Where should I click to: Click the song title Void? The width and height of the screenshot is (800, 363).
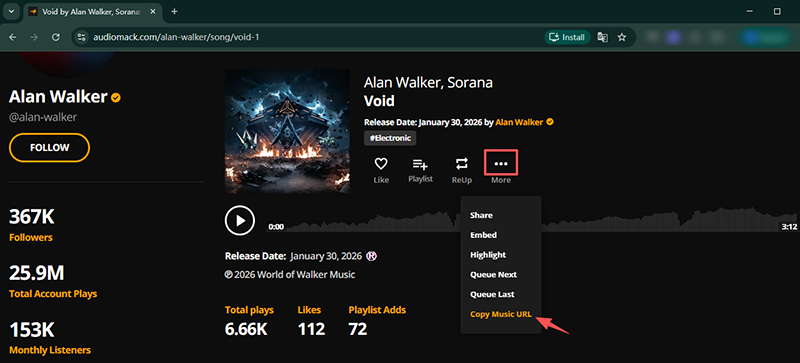[x=379, y=101]
